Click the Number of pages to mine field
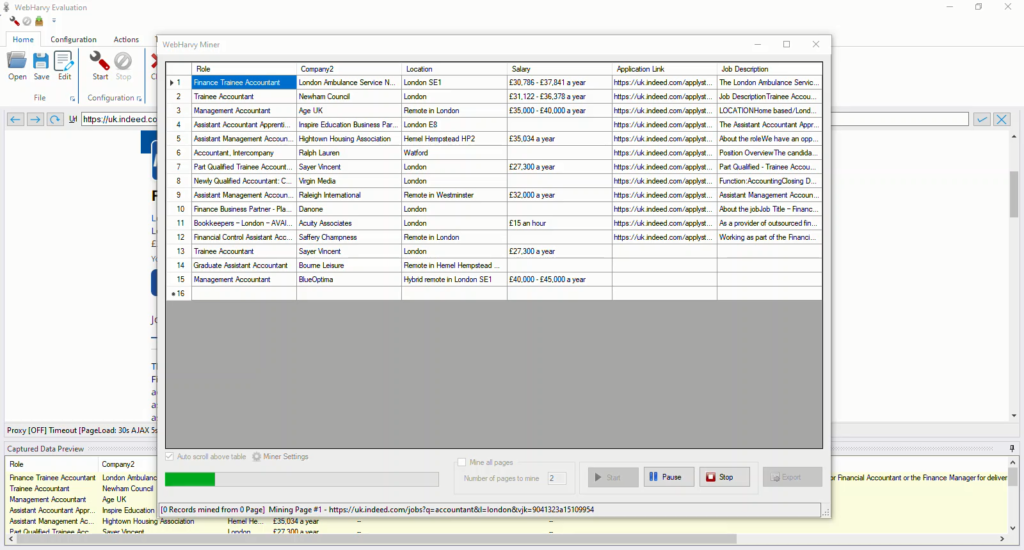This screenshot has height=550, width=1024. coord(556,478)
